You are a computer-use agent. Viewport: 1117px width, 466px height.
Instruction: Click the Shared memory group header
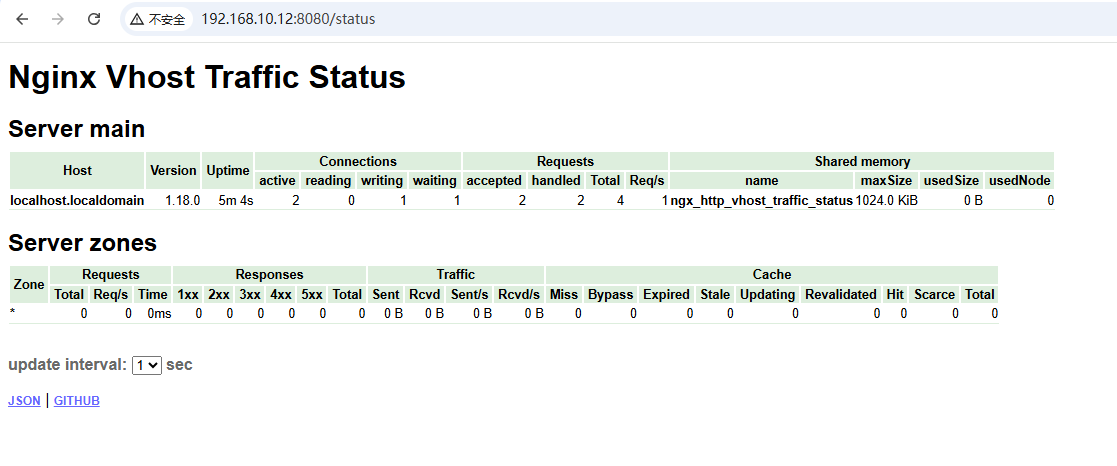click(x=862, y=162)
